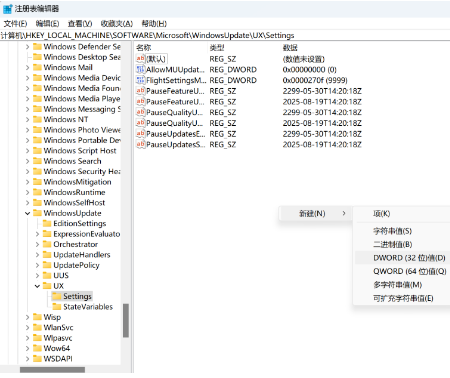The height and width of the screenshot is (378, 450).
Task: Click the Windows Photo Viewer folder icon
Action: (x=37, y=130)
